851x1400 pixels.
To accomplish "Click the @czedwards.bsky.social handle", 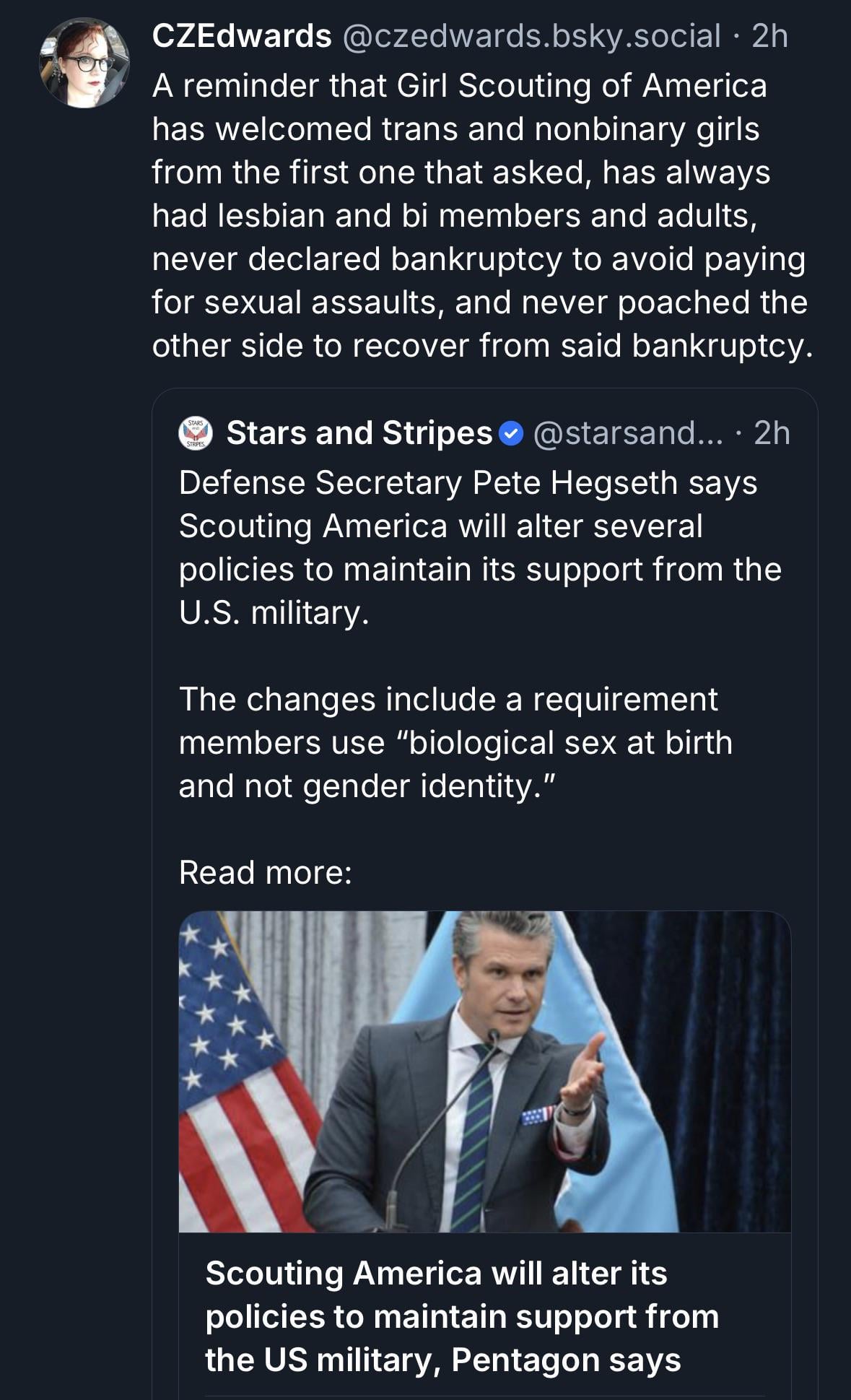I will (531, 36).
